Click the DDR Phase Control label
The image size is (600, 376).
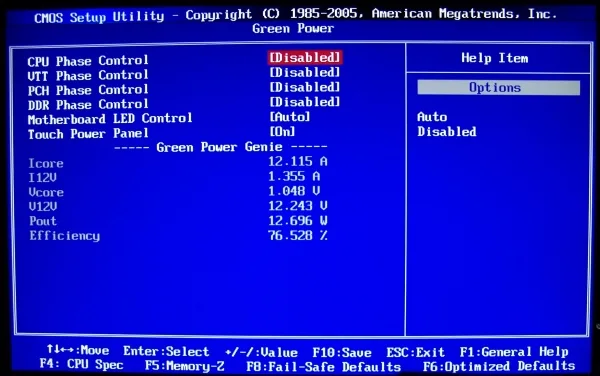pyautogui.click(x=88, y=104)
